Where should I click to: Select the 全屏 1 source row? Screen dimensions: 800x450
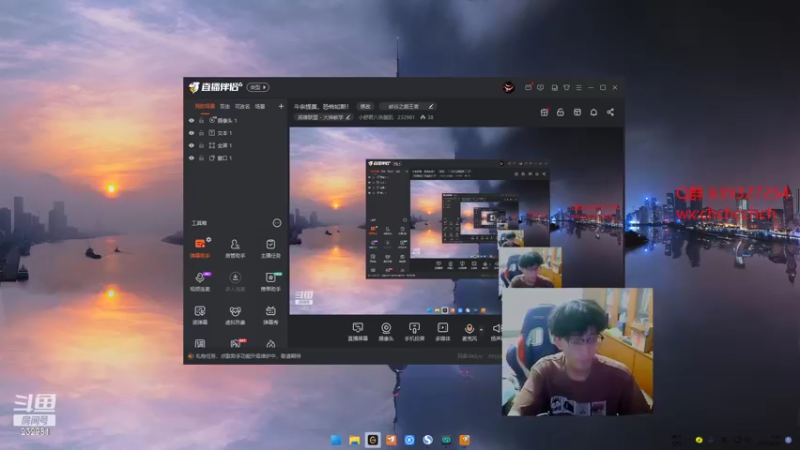(x=236, y=145)
